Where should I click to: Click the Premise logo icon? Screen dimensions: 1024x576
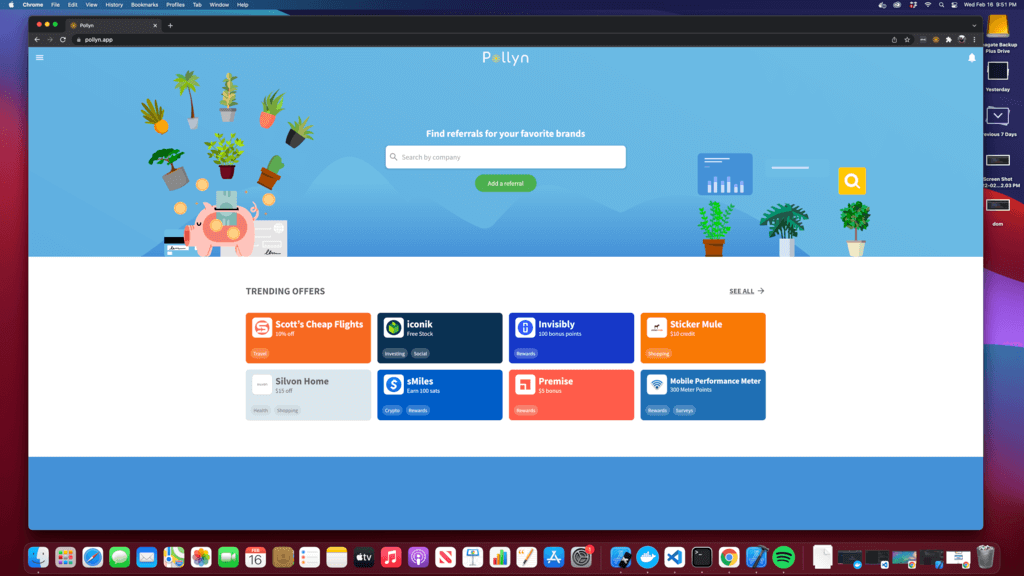coord(525,385)
